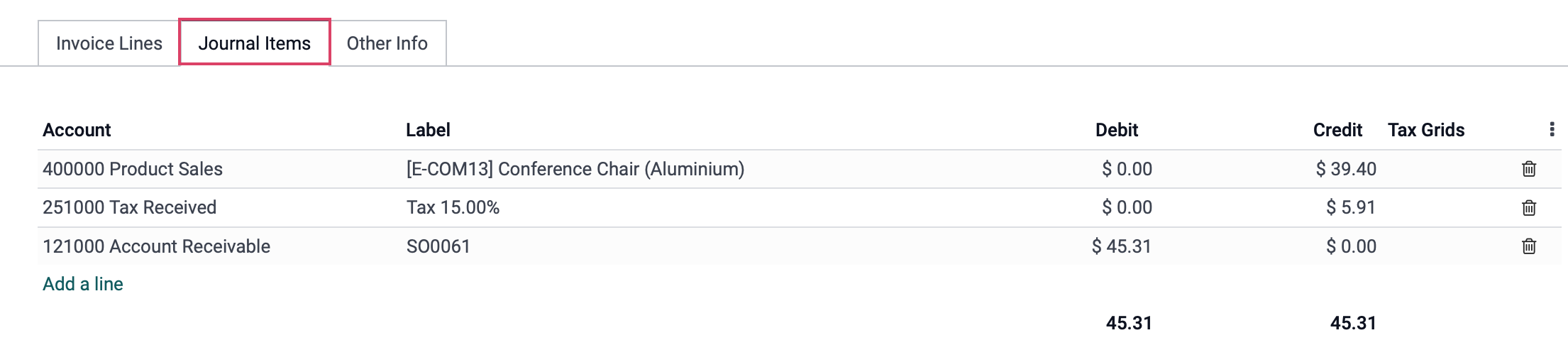Viewport: 1568px width, 345px height.
Task: Edit the $ 45.31 debit amount
Action: [1122, 246]
